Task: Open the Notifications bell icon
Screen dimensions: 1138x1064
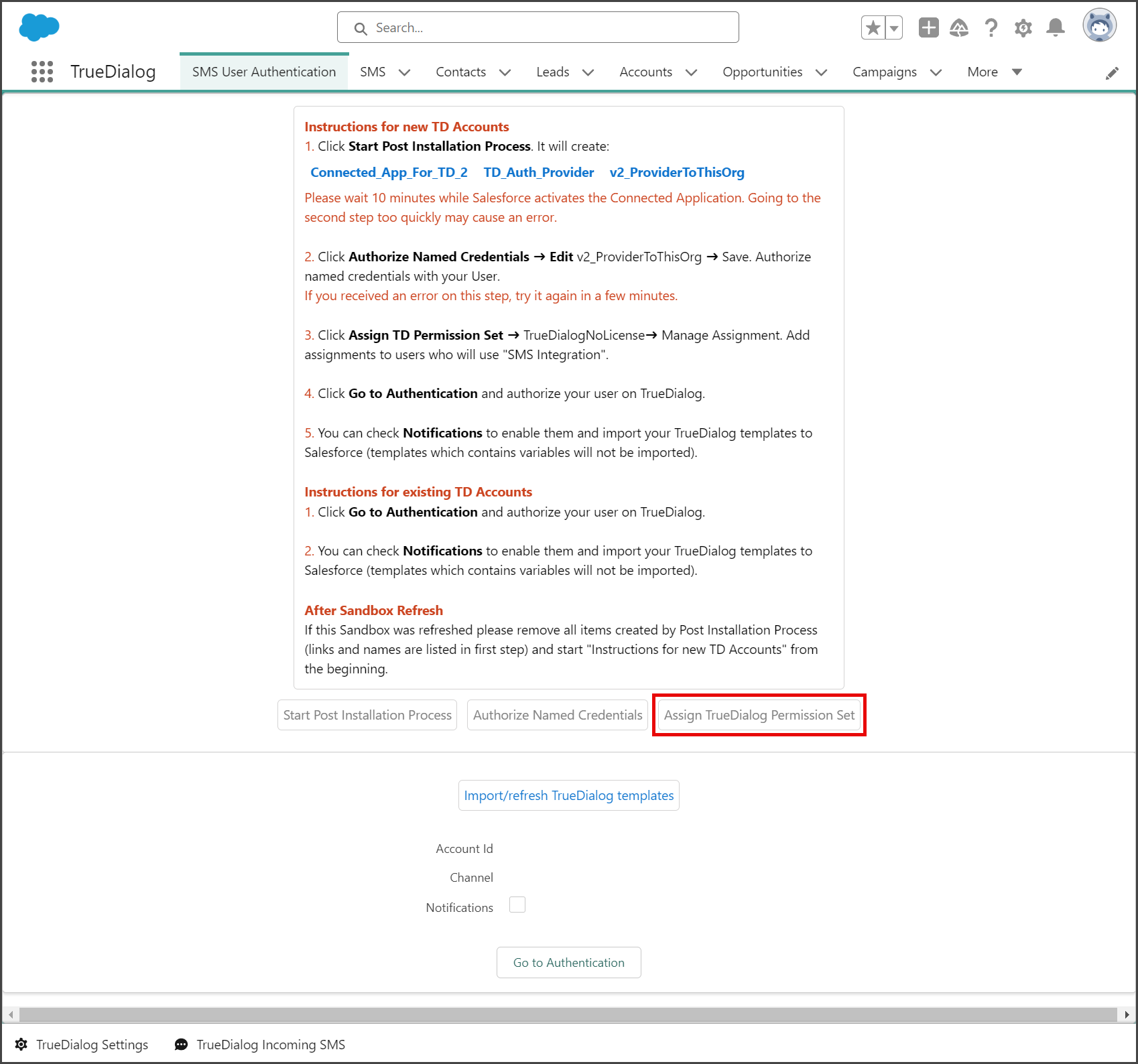Action: 1056,27
